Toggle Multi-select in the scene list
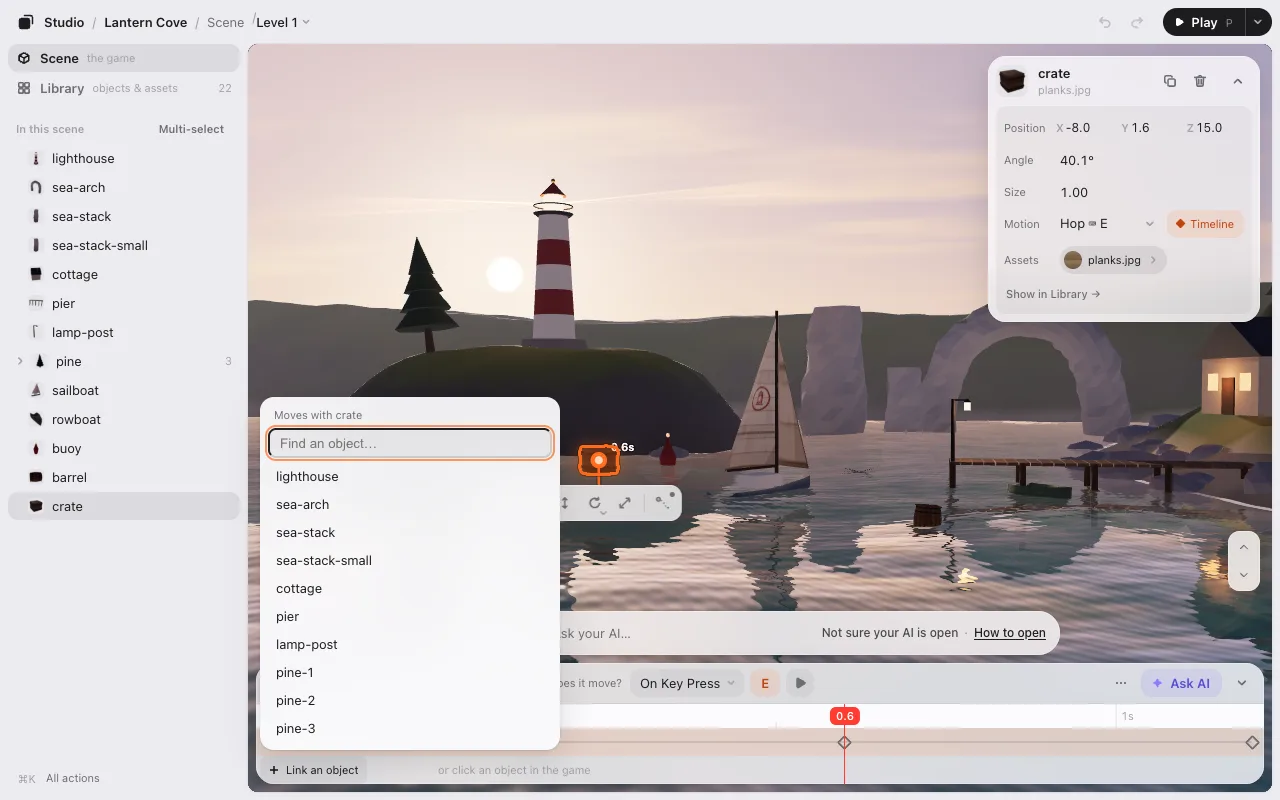 coord(191,129)
